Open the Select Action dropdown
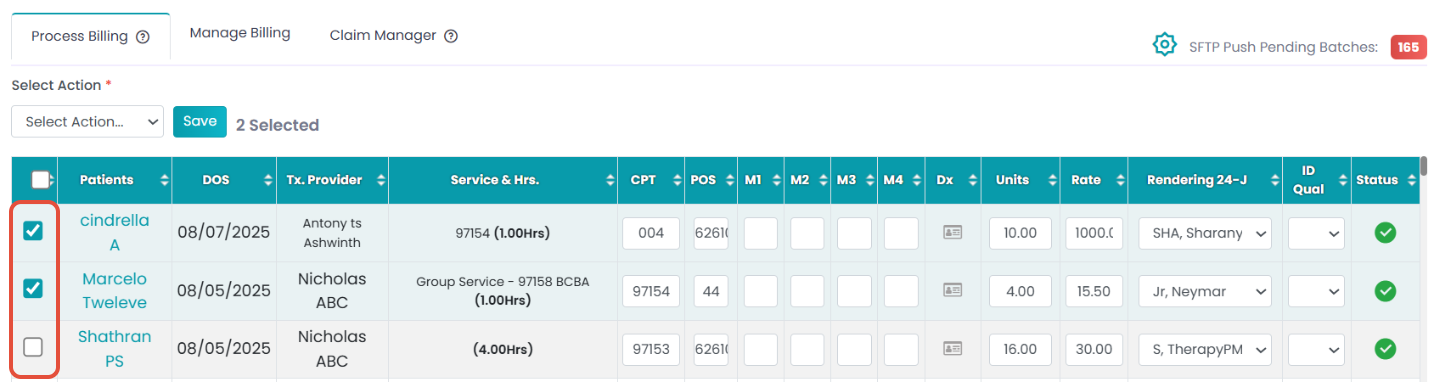Viewport: 1434px width, 382px height. [87, 121]
